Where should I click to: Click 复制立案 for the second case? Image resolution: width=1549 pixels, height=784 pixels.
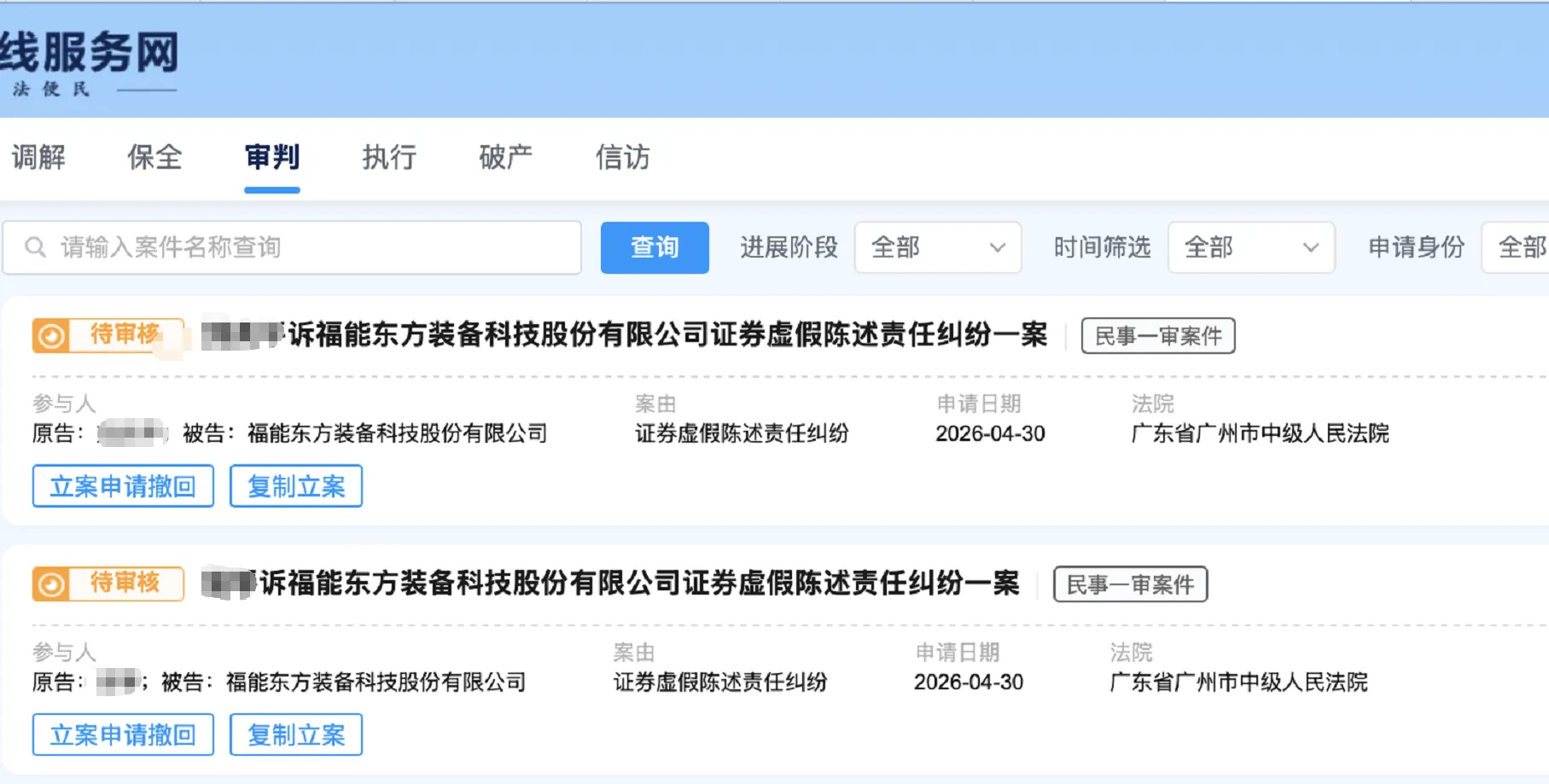pos(296,735)
